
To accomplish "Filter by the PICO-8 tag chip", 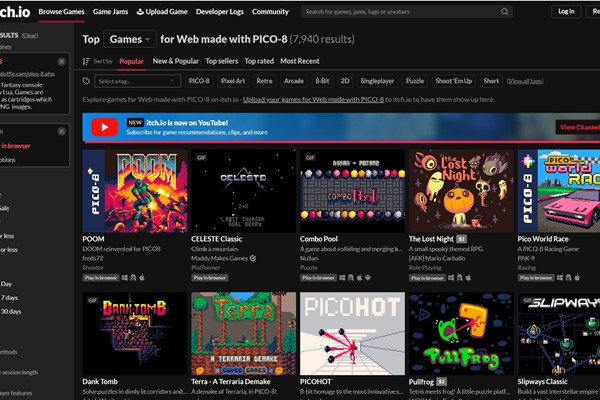I will (199, 81).
